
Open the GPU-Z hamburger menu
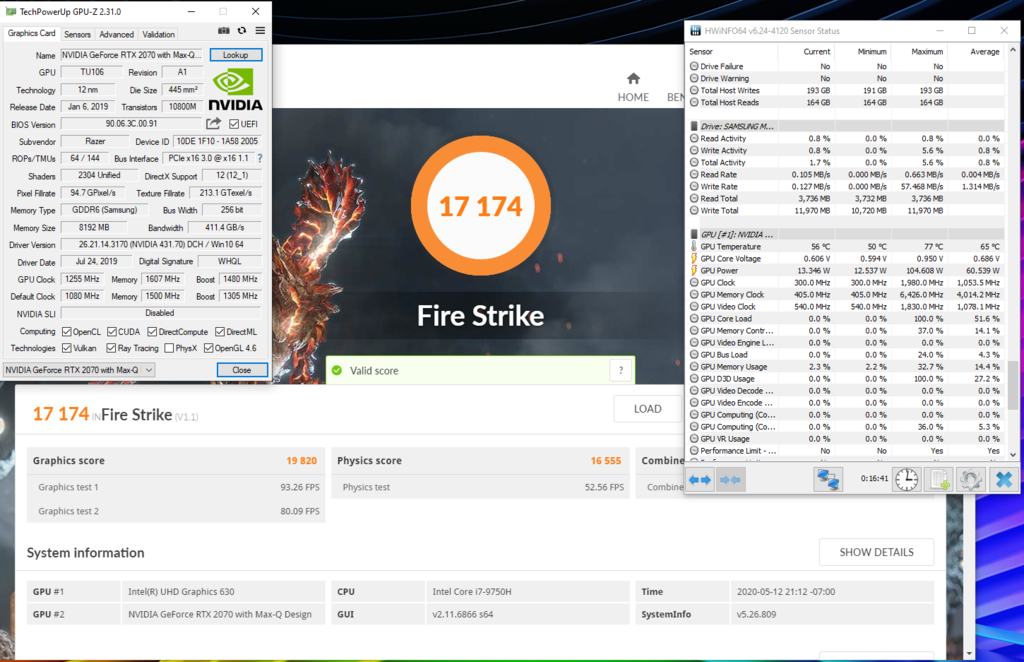[x=260, y=31]
